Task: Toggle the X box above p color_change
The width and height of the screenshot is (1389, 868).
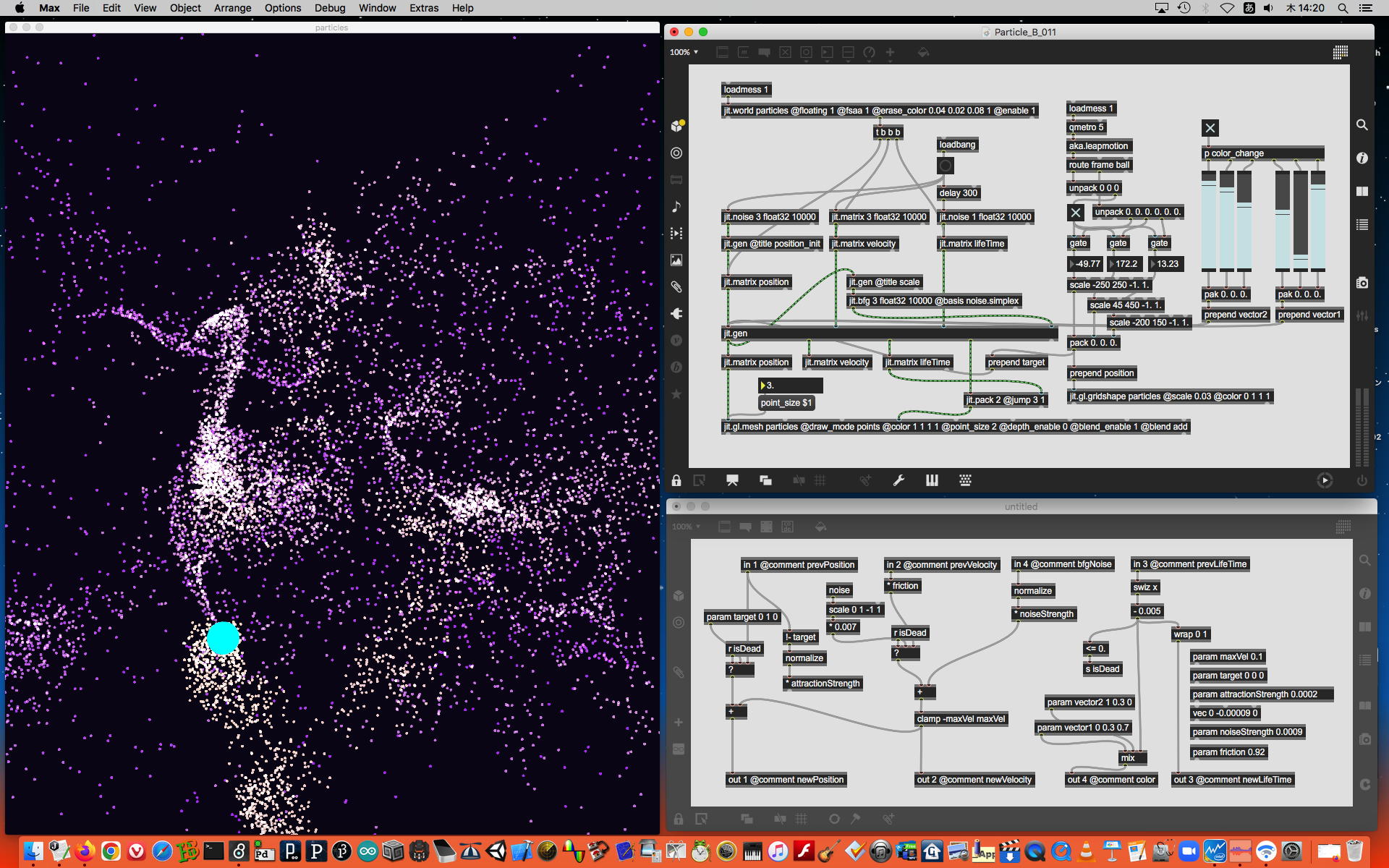Action: 1210,129
